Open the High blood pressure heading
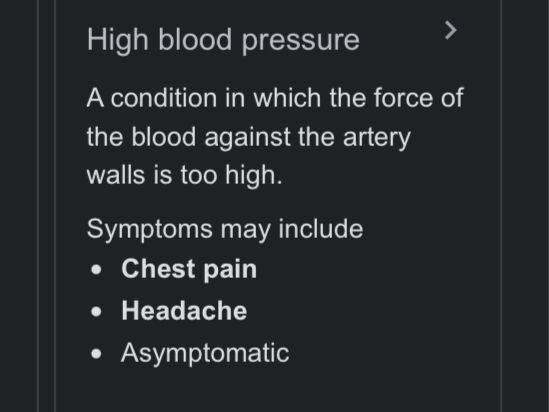Screen dimensions: 549x412 [x=223, y=40]
